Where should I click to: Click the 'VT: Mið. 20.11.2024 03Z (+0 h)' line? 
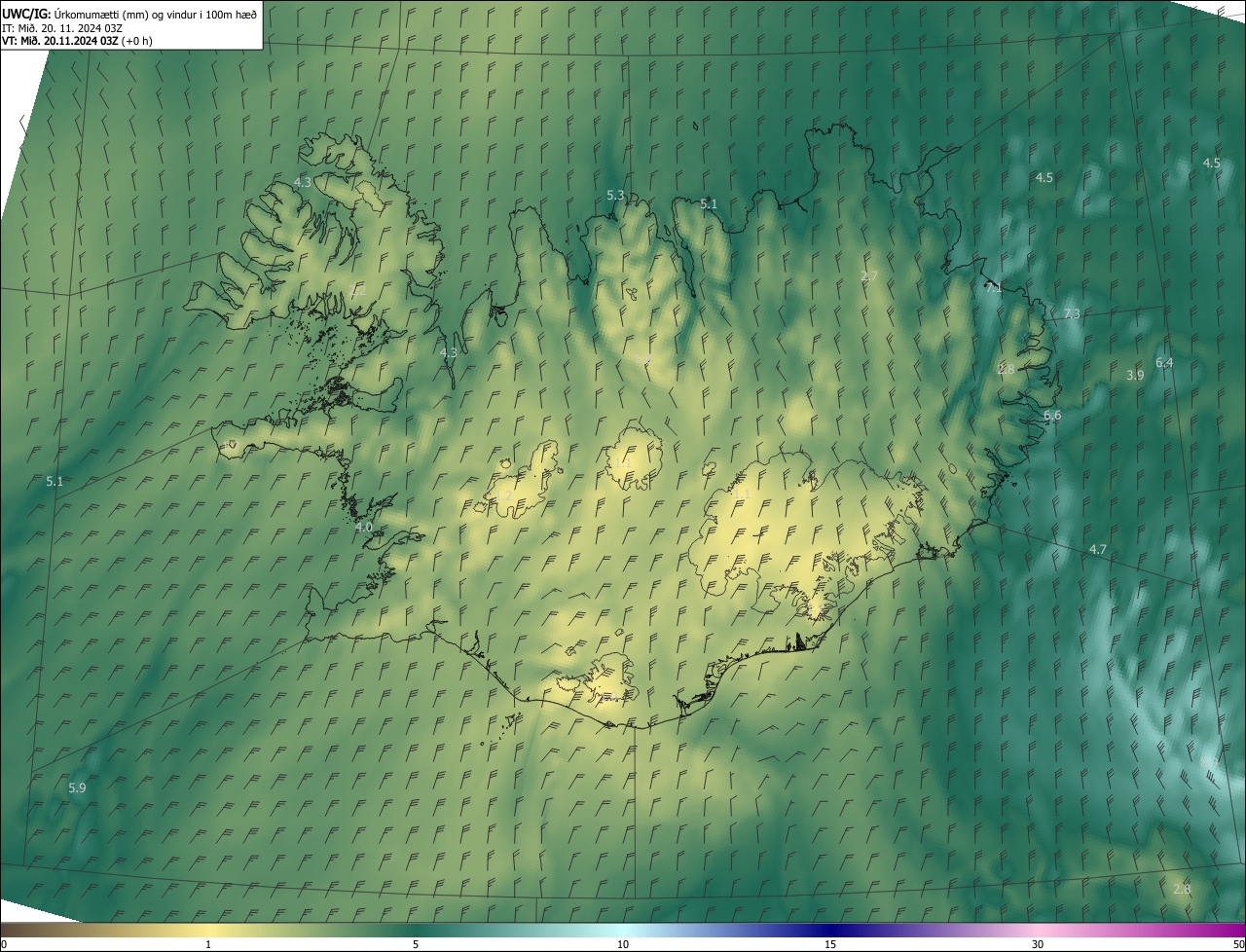pyautogui.click(x=77, y=41)
